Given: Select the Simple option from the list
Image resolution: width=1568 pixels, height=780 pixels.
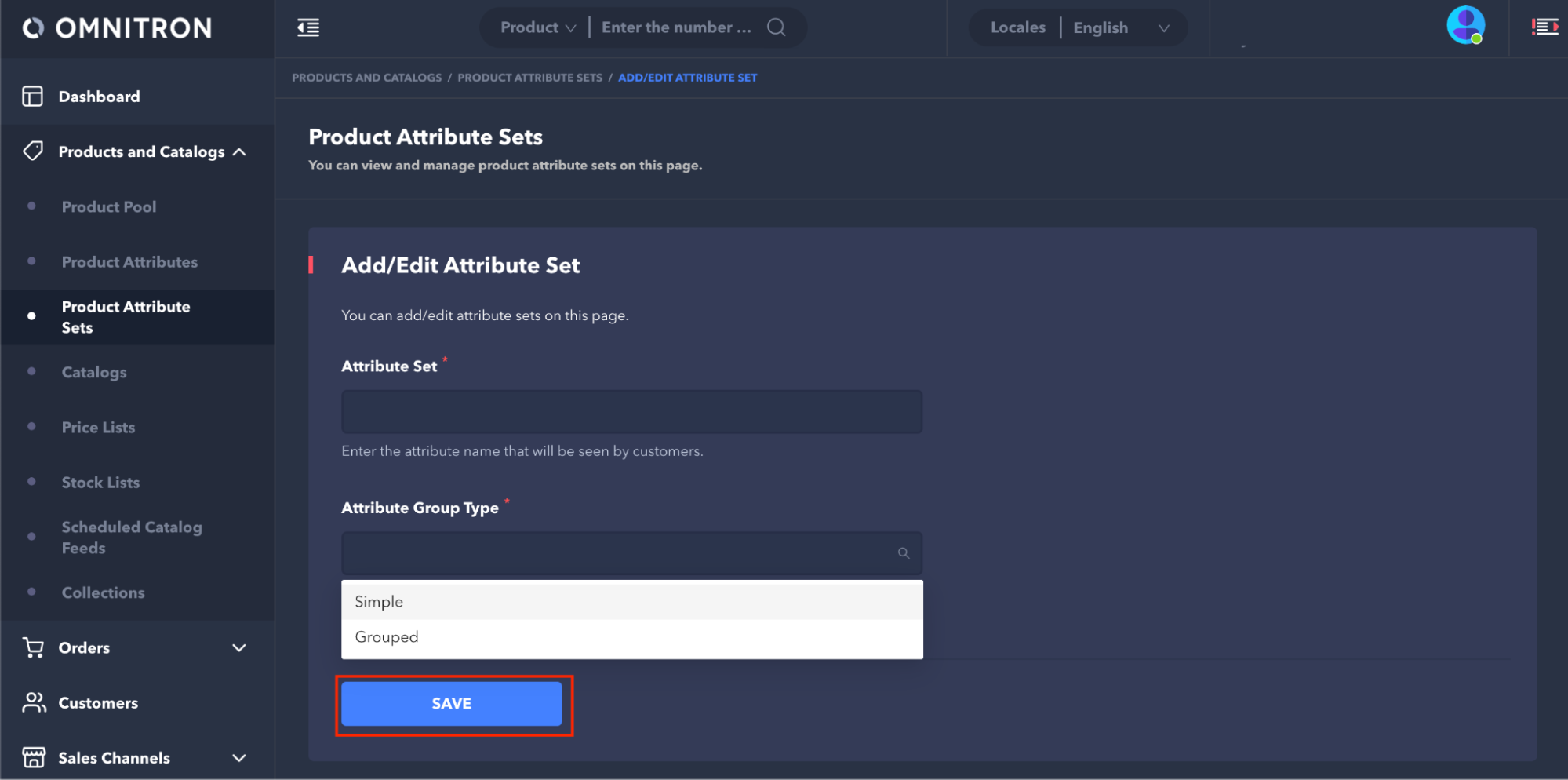Looking at the screenshot, I should (x=379, y=602).
